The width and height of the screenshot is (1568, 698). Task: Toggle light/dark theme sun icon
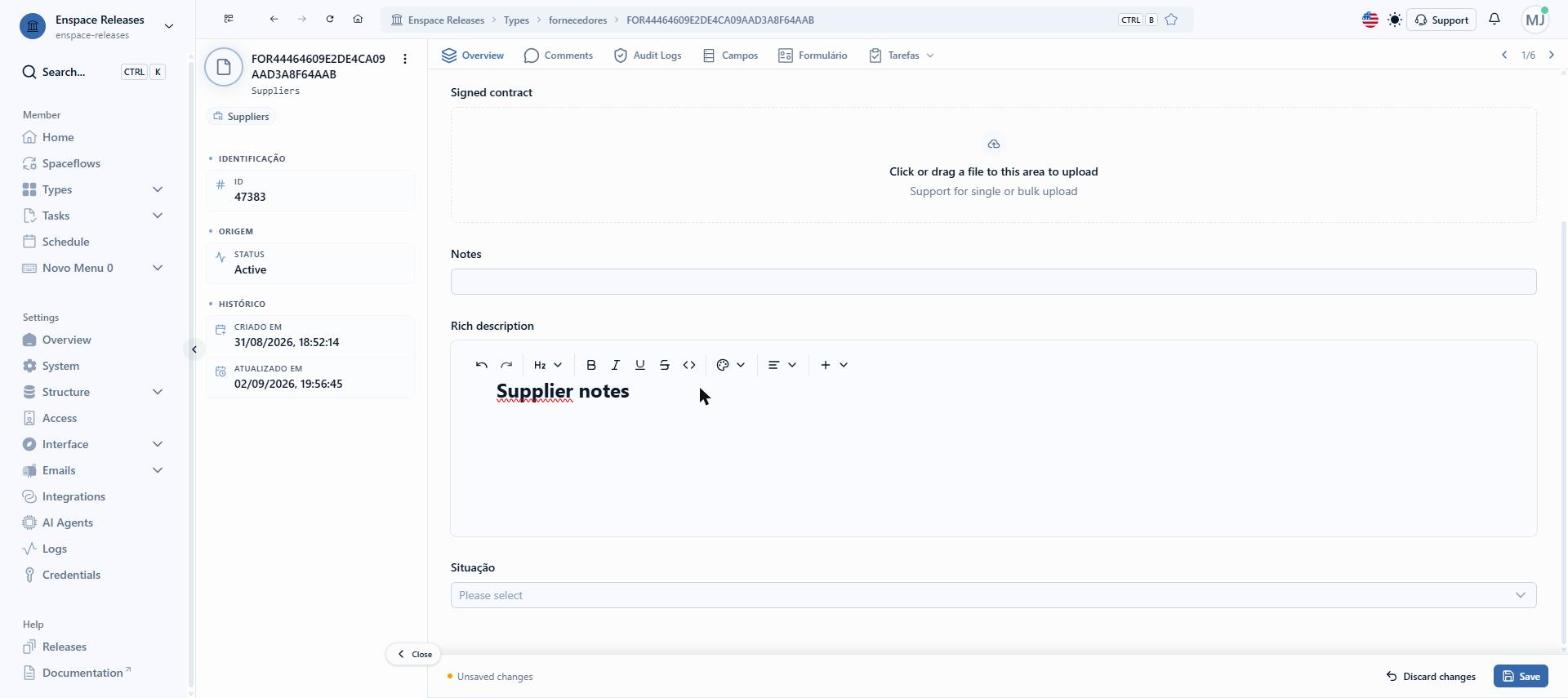[1395, 20]
